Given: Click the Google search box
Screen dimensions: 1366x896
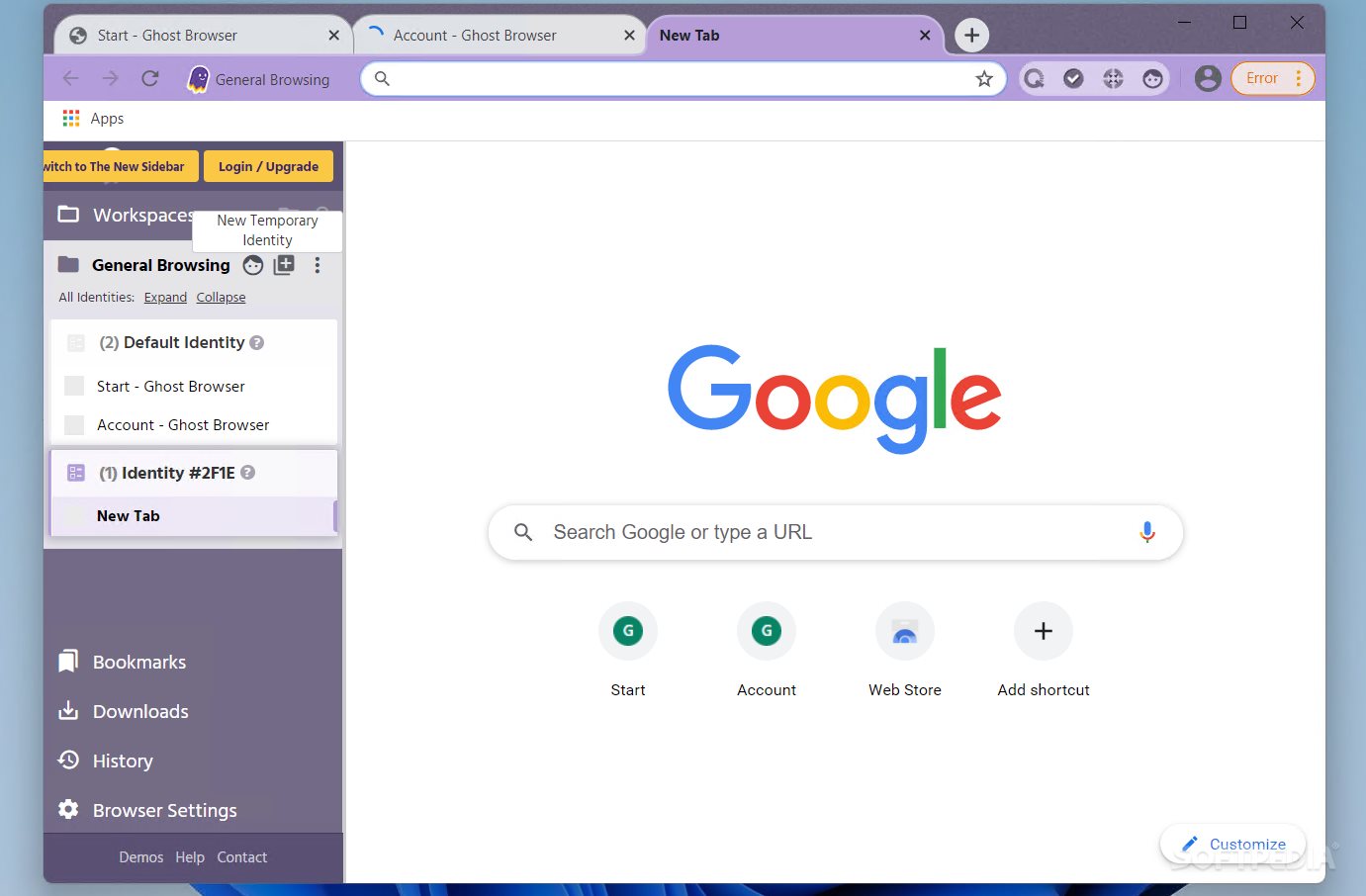Looking at the screenshot, I should point(836,532).
